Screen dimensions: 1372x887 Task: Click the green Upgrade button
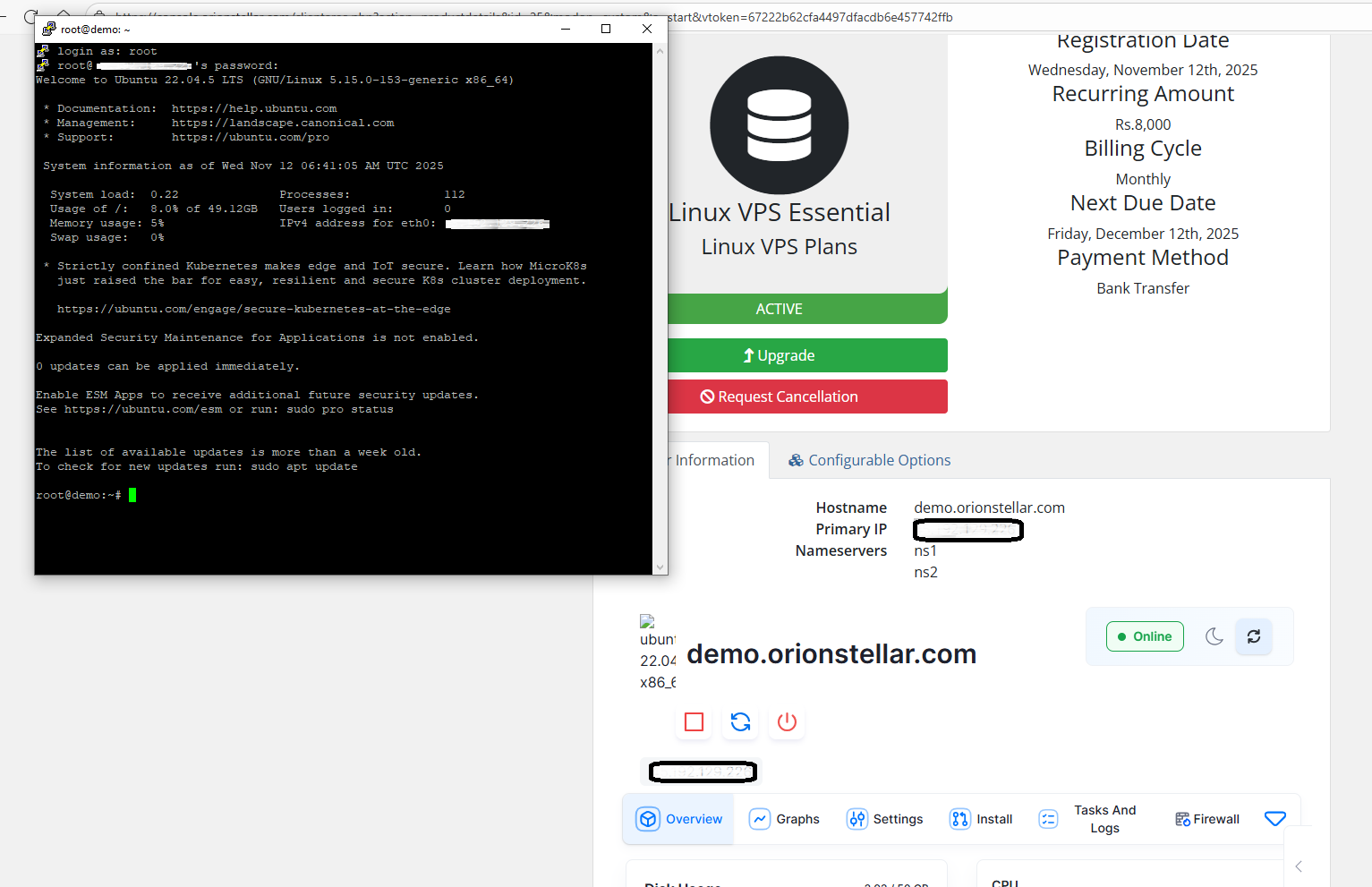[779, 355]
